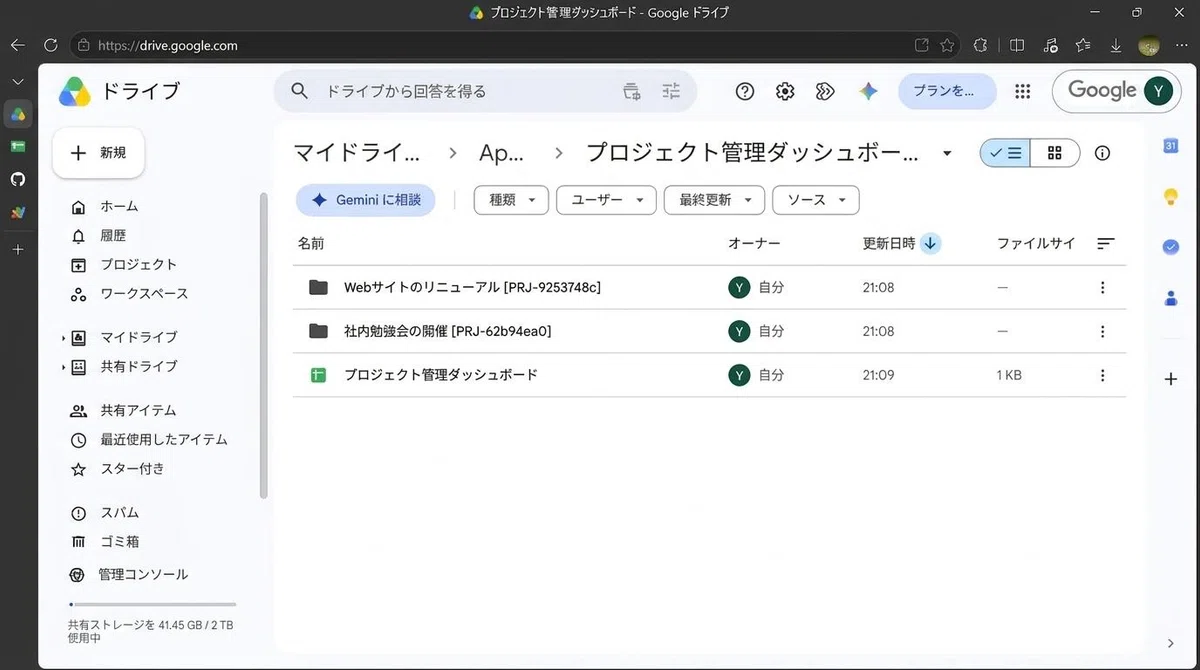This screenshot has width=1200, height=670.
Task: Open more actions for 社内勉強会の開催 row
Action: 1102,331
